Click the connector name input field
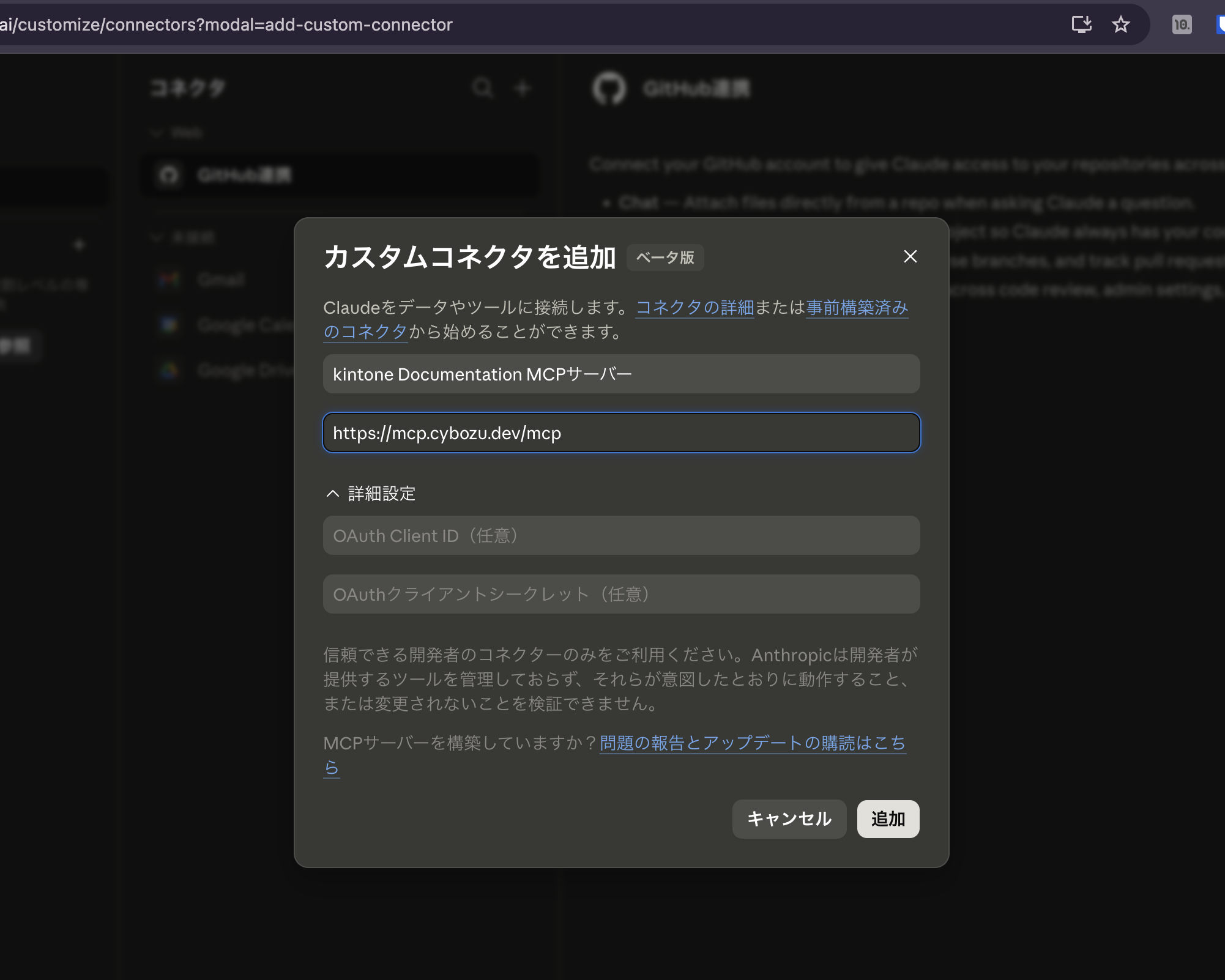 (621, 374)
